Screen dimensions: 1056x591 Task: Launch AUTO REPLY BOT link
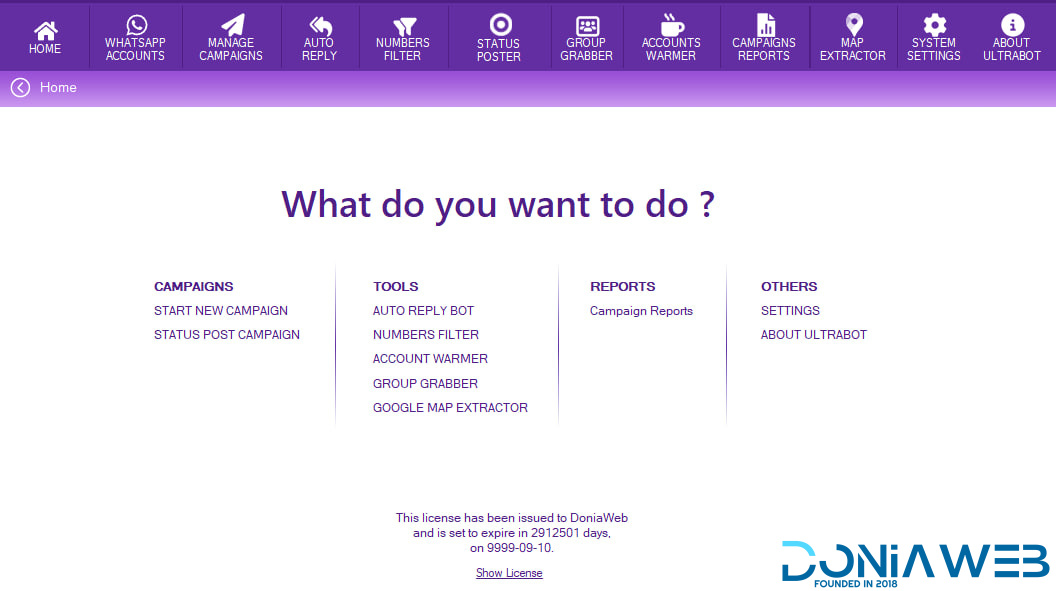coord(424,311)
